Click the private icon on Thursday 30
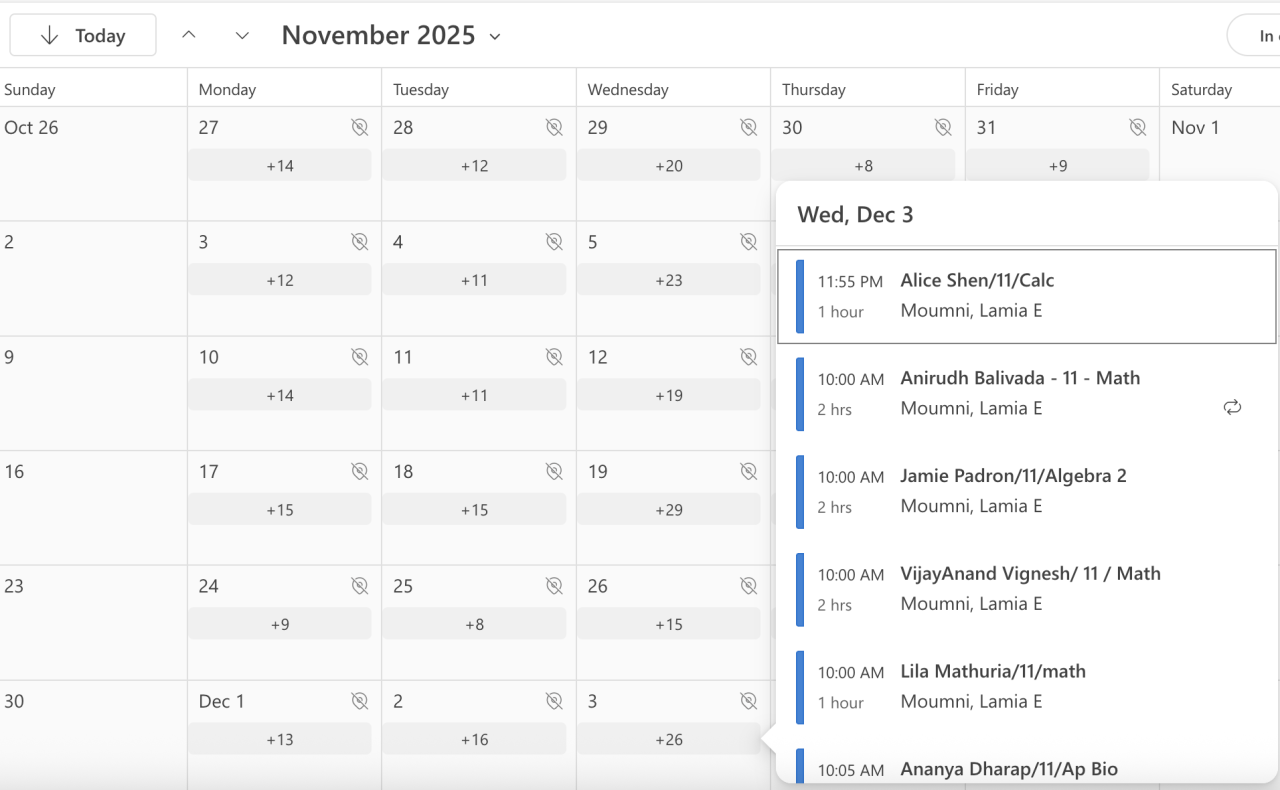Viewport: 1280px width, 790px height. [x=943, y=127]
